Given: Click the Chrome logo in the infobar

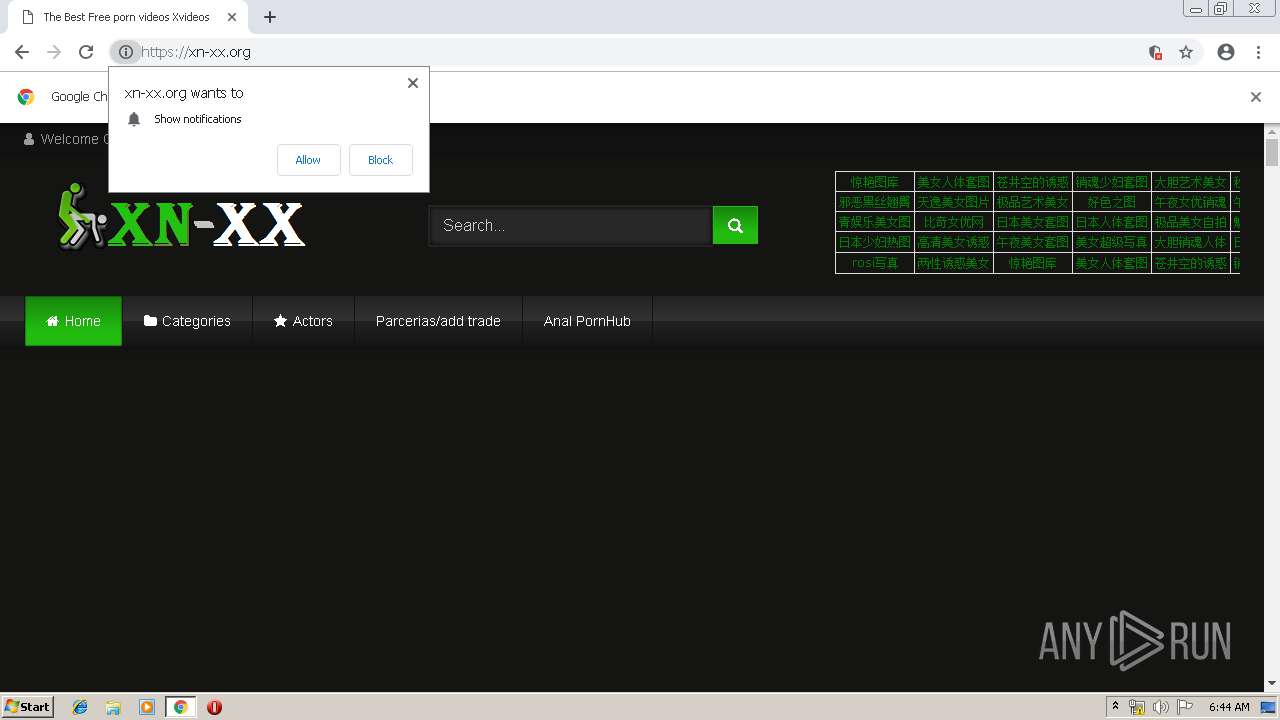Looking at the screenshot, I should click(x=26, y=97).
